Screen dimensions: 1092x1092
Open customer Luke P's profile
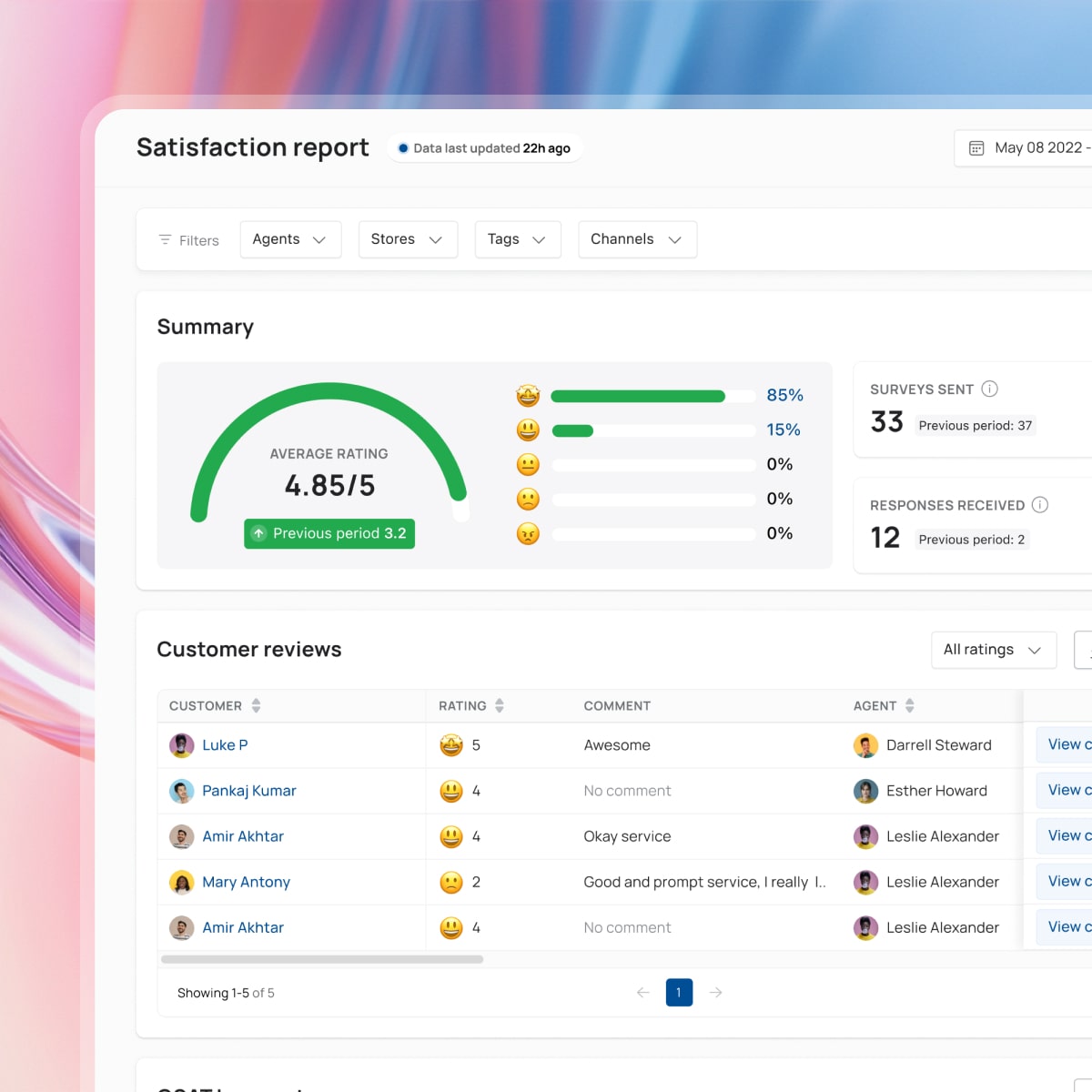[225, 745]
